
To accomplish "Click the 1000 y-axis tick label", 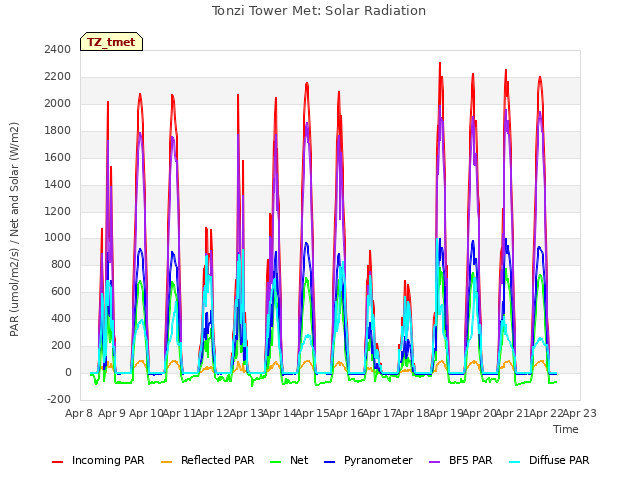I will pyautogui.click(x=58, y=238).
